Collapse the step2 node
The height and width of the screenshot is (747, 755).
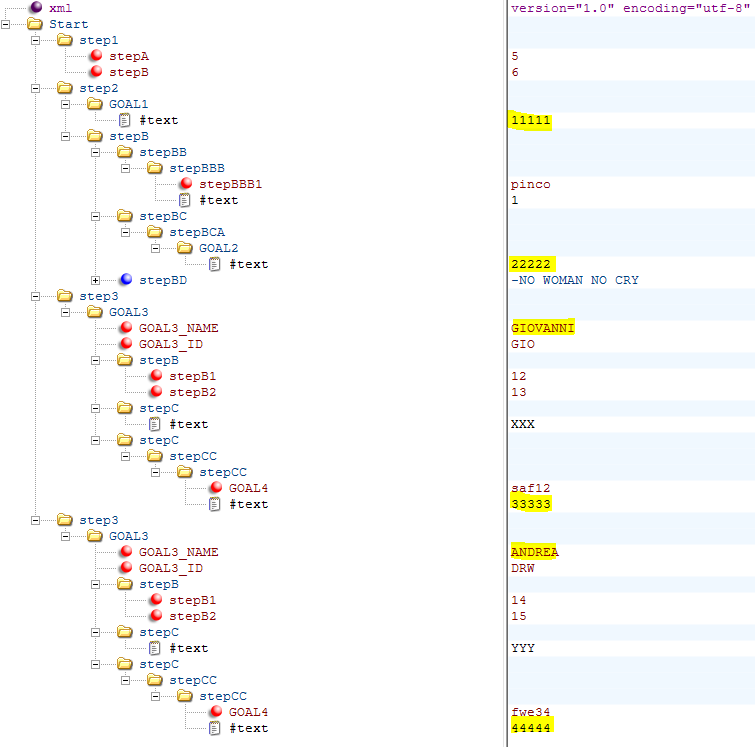36,88
